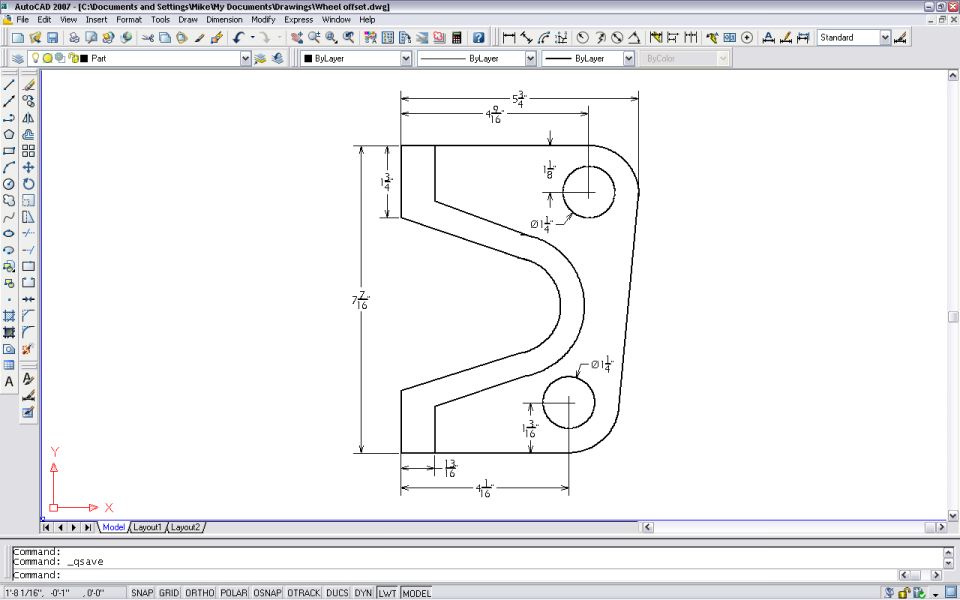The height and width of the screenshot is (600, 960).
Task: Select the Model tab
Action: pyautogui.click(x=113, y=527)
